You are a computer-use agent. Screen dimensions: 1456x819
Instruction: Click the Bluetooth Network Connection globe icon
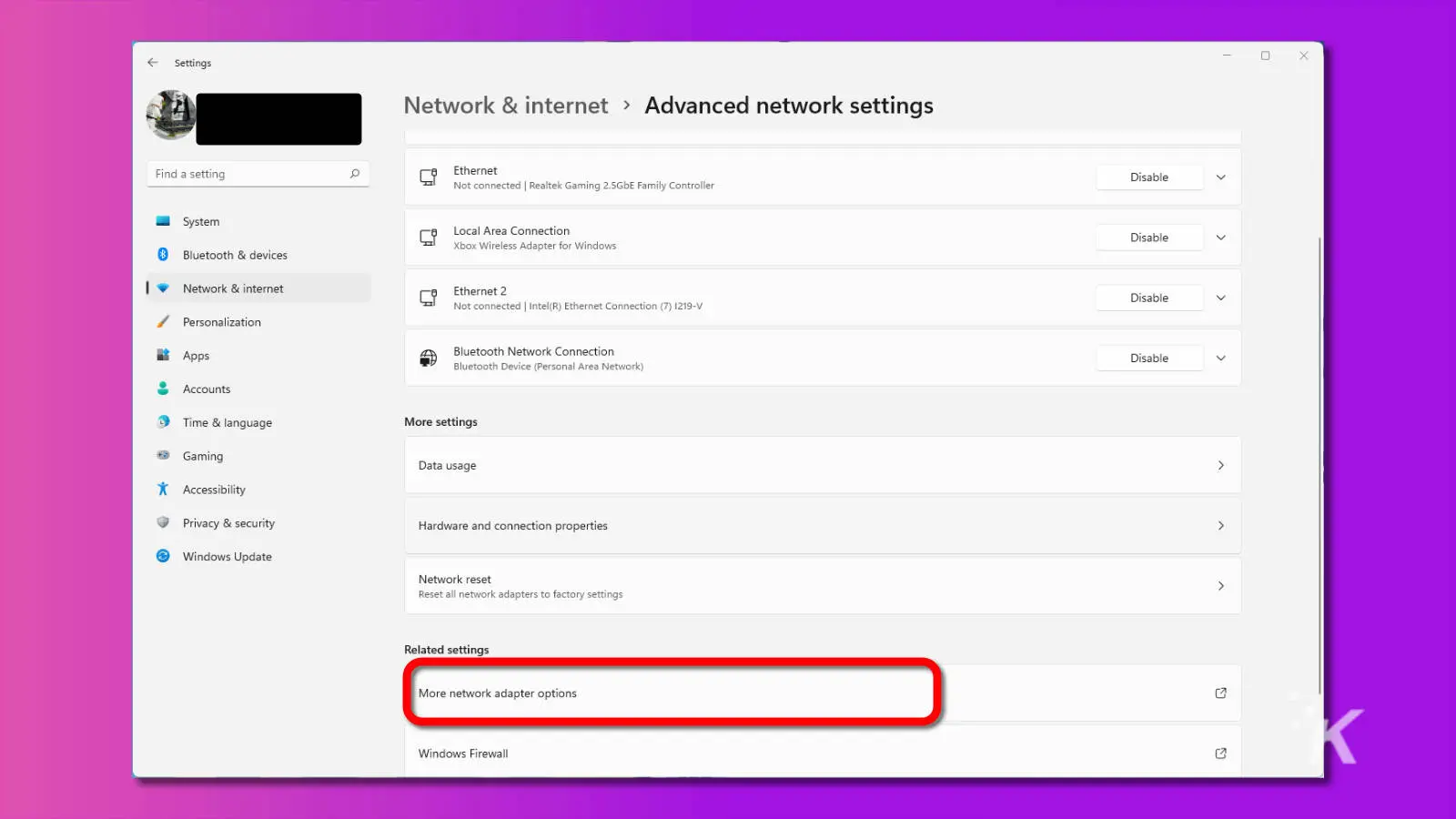tap(428, 359)
